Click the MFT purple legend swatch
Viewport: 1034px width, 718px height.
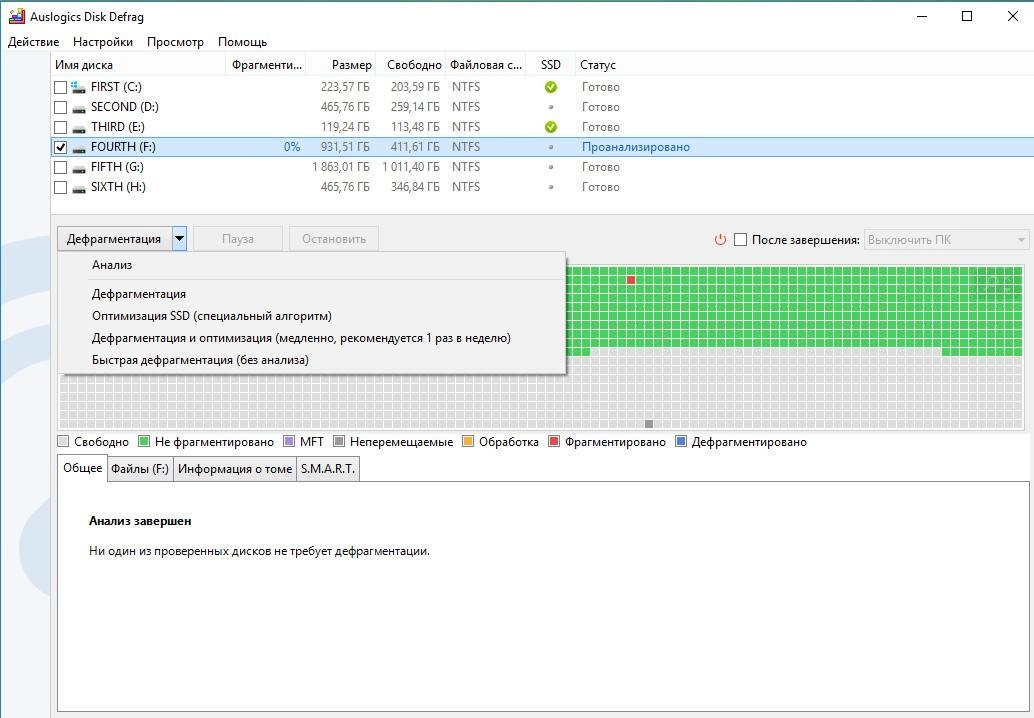(289, 441)
